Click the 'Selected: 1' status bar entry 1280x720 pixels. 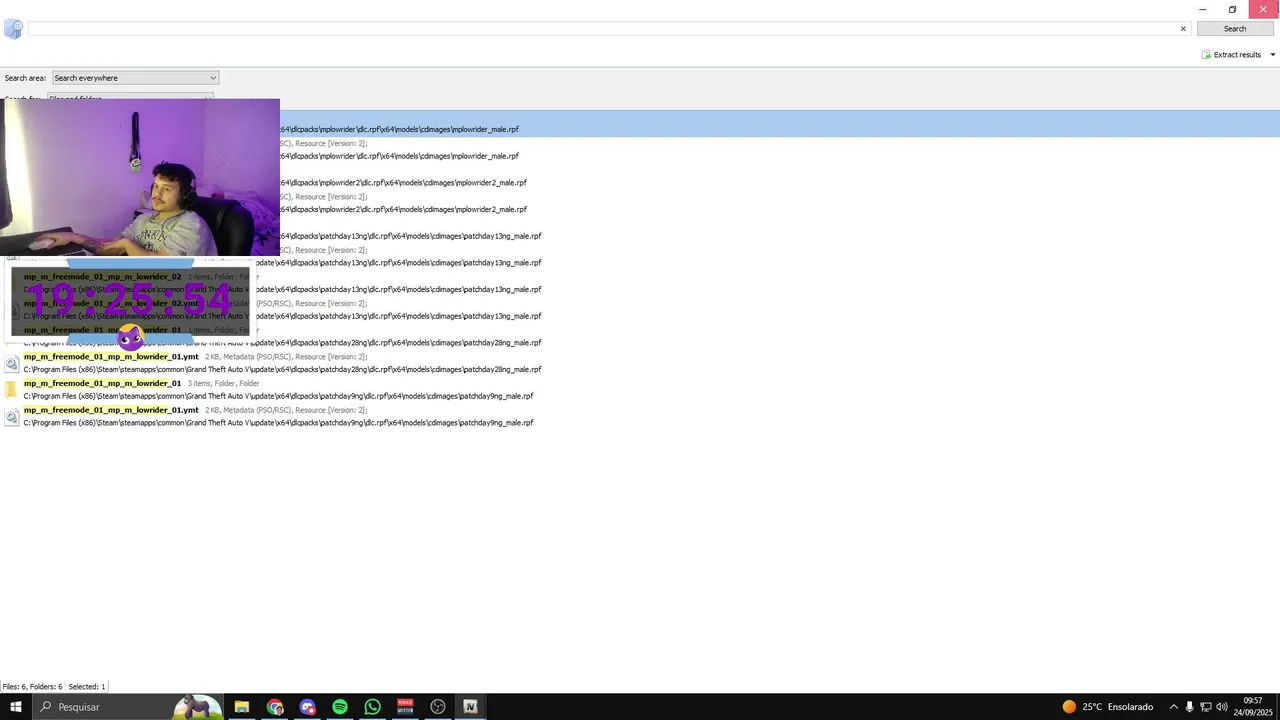click(x=87, y=687)
